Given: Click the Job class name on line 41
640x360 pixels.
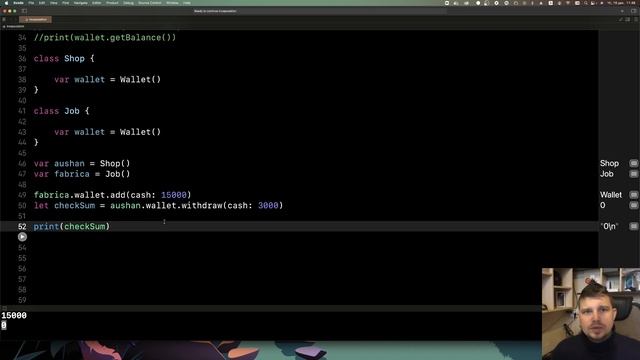Looking at the screenshot, I should coord(72,111).
